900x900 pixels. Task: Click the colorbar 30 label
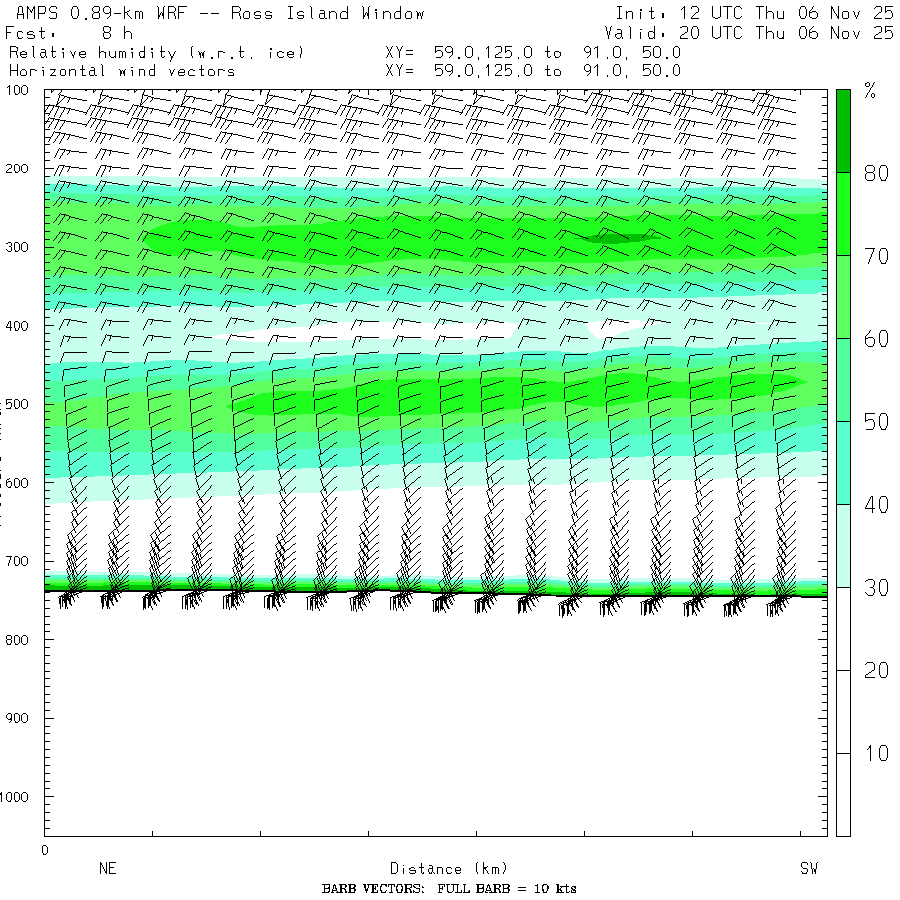tap(876, 588)
